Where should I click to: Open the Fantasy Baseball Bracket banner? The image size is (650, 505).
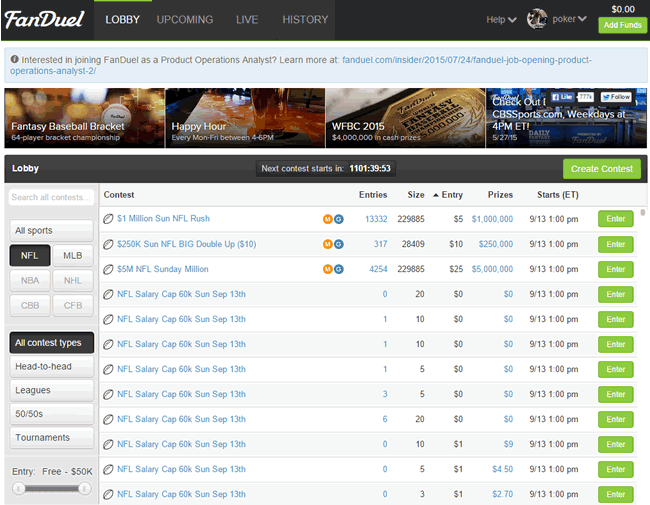pos(84,118)
